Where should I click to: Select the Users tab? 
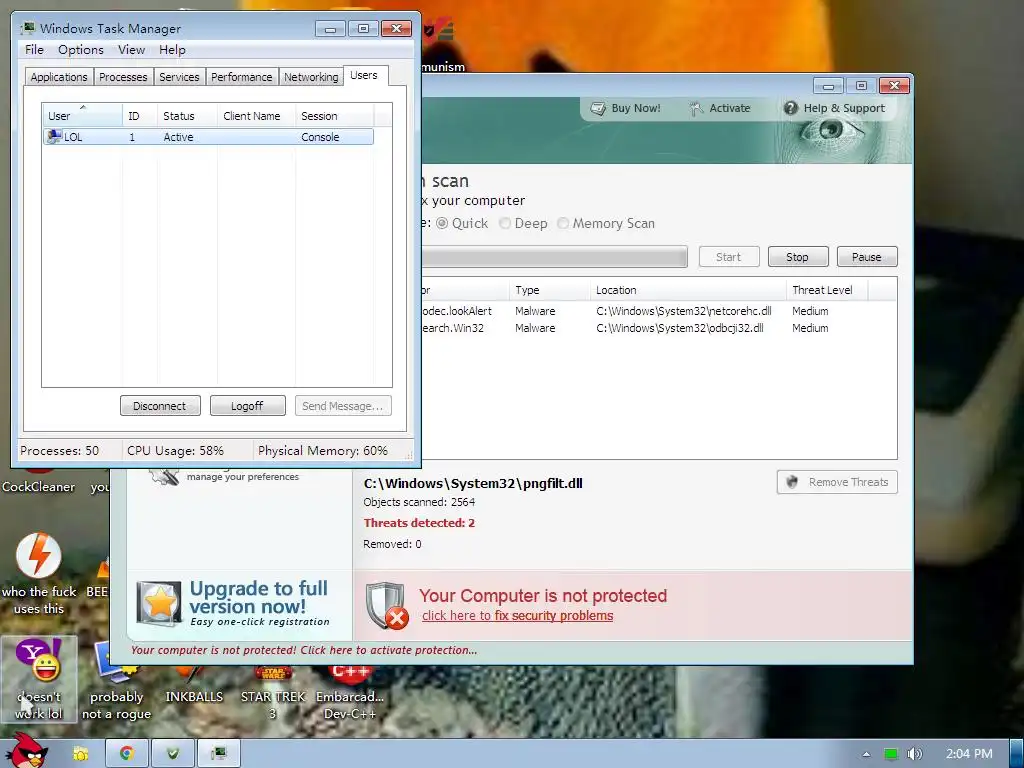click(x=364, y=75)
